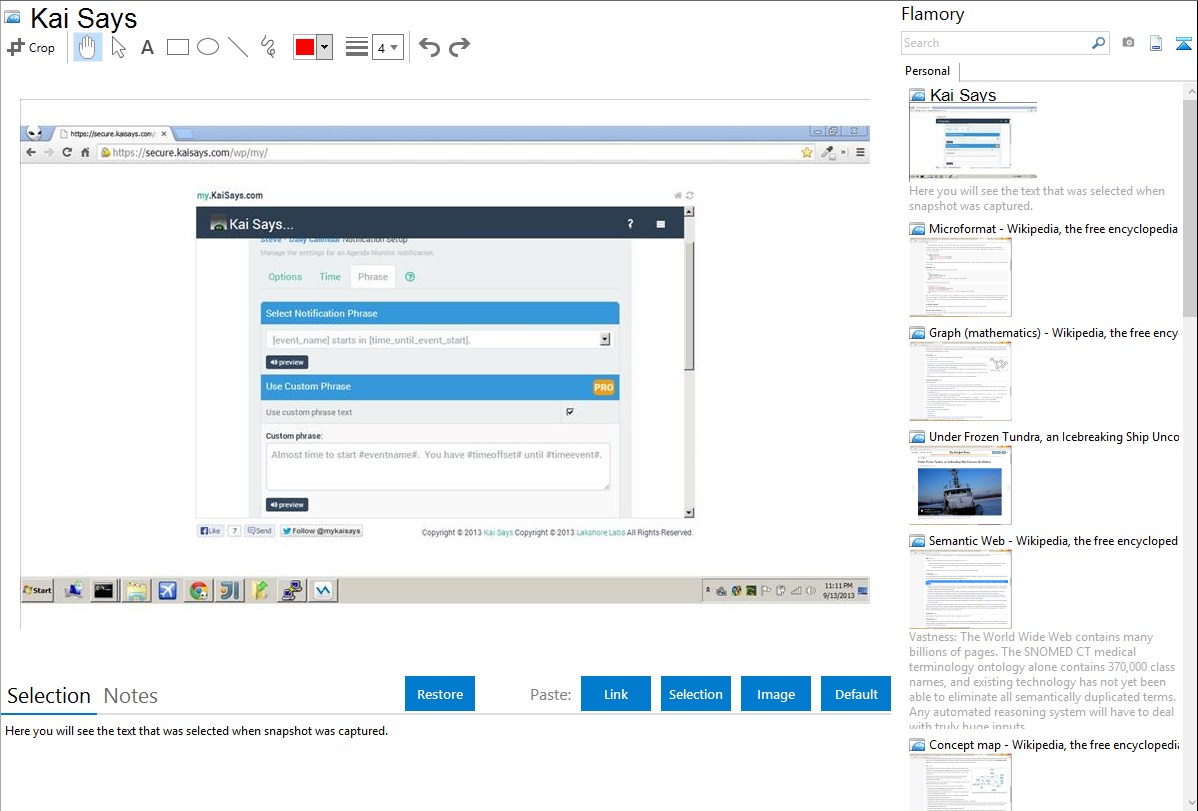Click the Default paste button
This screenshot has width=1198, height=811.
856,693
